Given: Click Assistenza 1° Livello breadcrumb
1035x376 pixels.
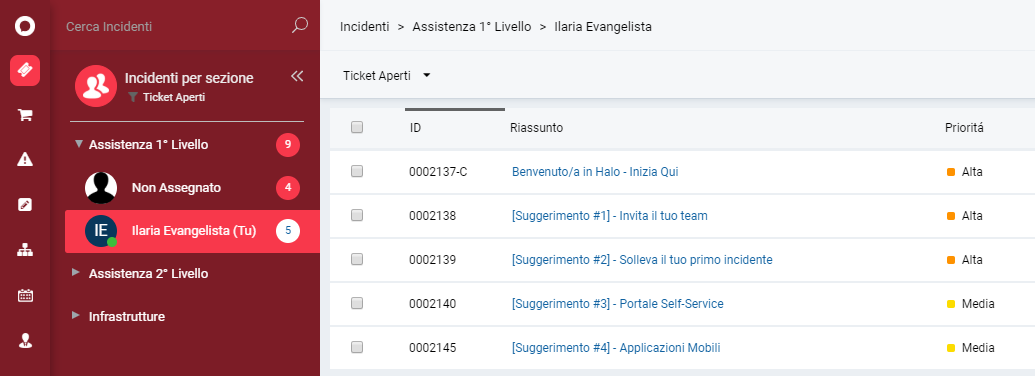Looking at the screenshot, I should 472,27.
